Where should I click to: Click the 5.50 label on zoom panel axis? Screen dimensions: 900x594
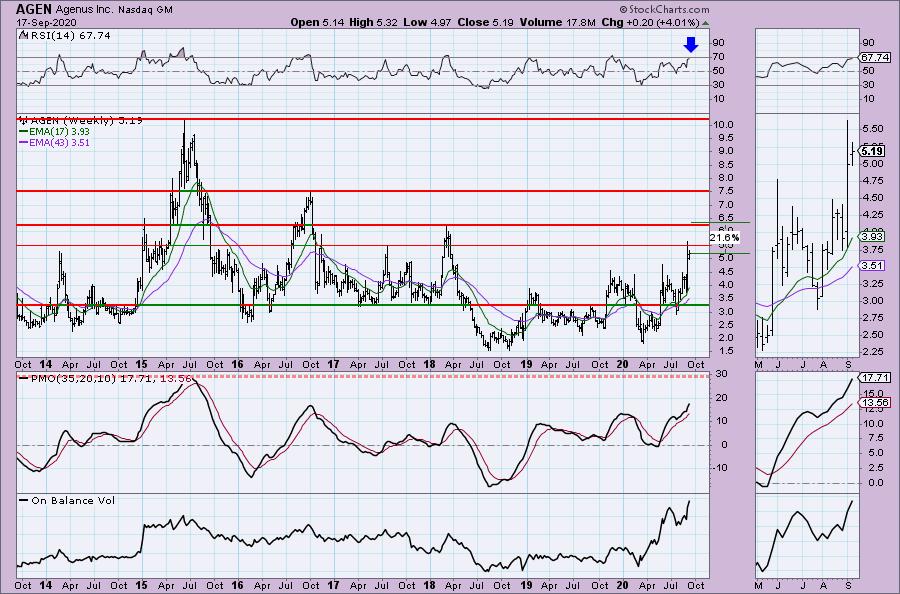point(873,129)
